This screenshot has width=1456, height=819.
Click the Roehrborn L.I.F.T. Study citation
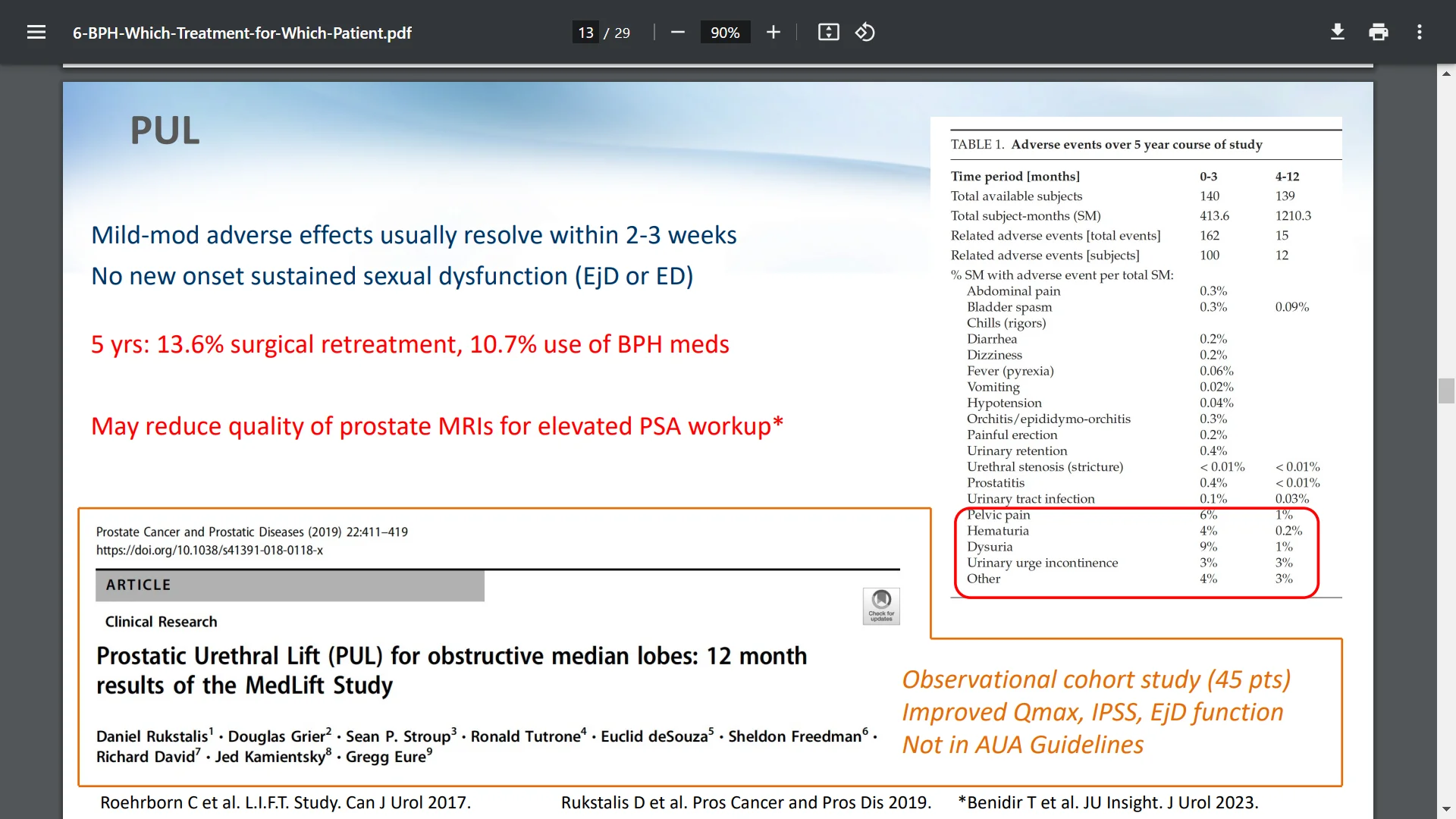coord(285,802)
